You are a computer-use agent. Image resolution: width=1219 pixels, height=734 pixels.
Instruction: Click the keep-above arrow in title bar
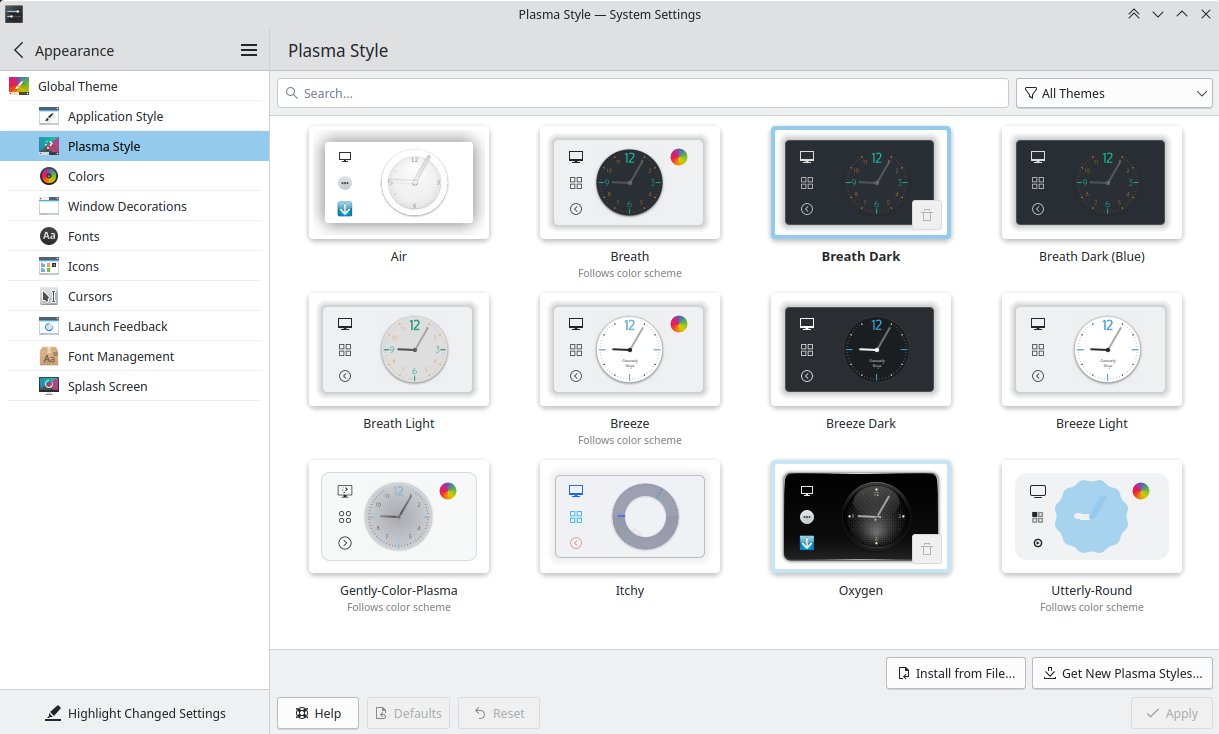[x=1134, y=14]
